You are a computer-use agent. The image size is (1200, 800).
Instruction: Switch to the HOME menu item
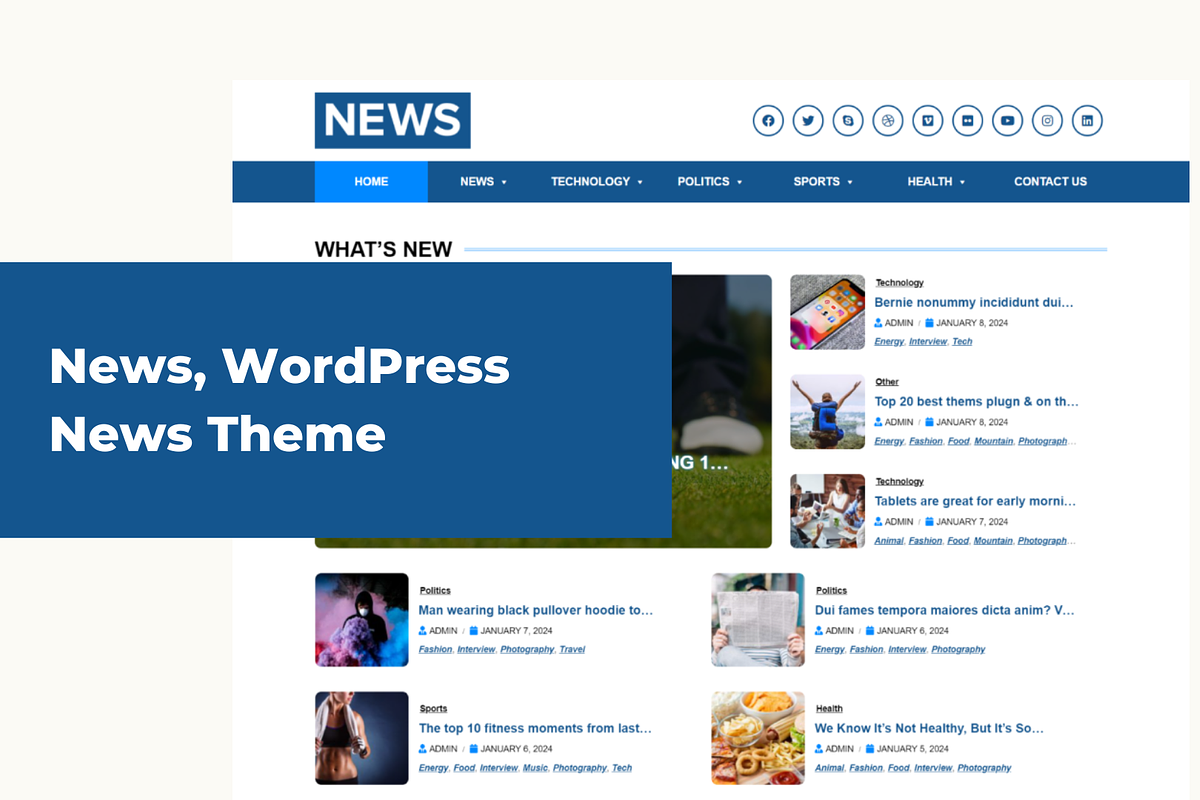coord(371,181)
